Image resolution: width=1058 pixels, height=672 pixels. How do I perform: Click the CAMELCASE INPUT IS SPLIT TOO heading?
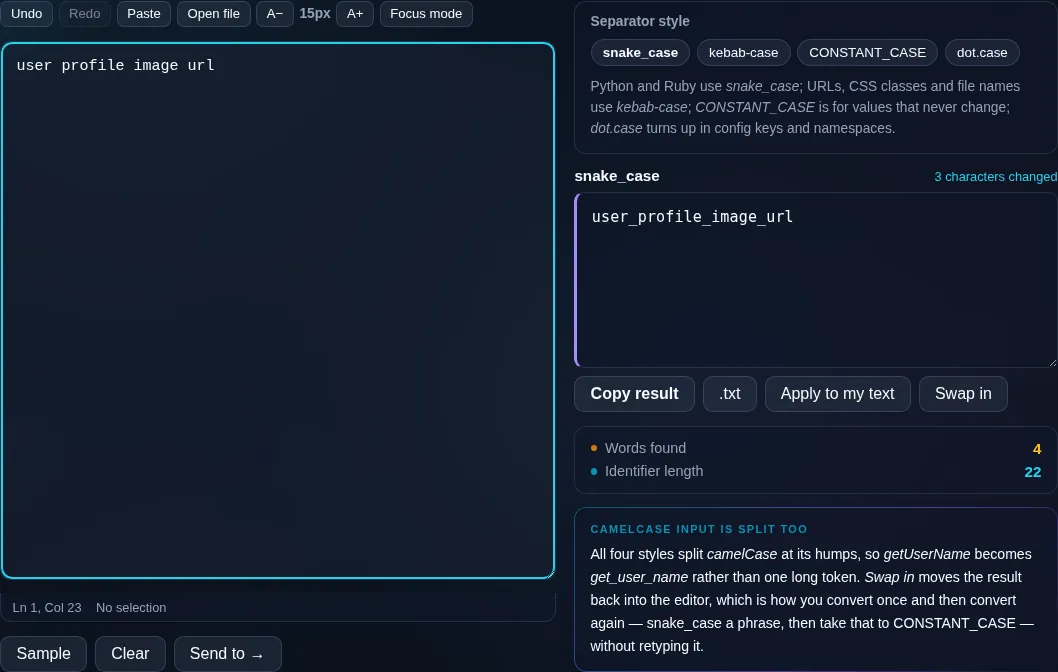click(x=698, y=529)
